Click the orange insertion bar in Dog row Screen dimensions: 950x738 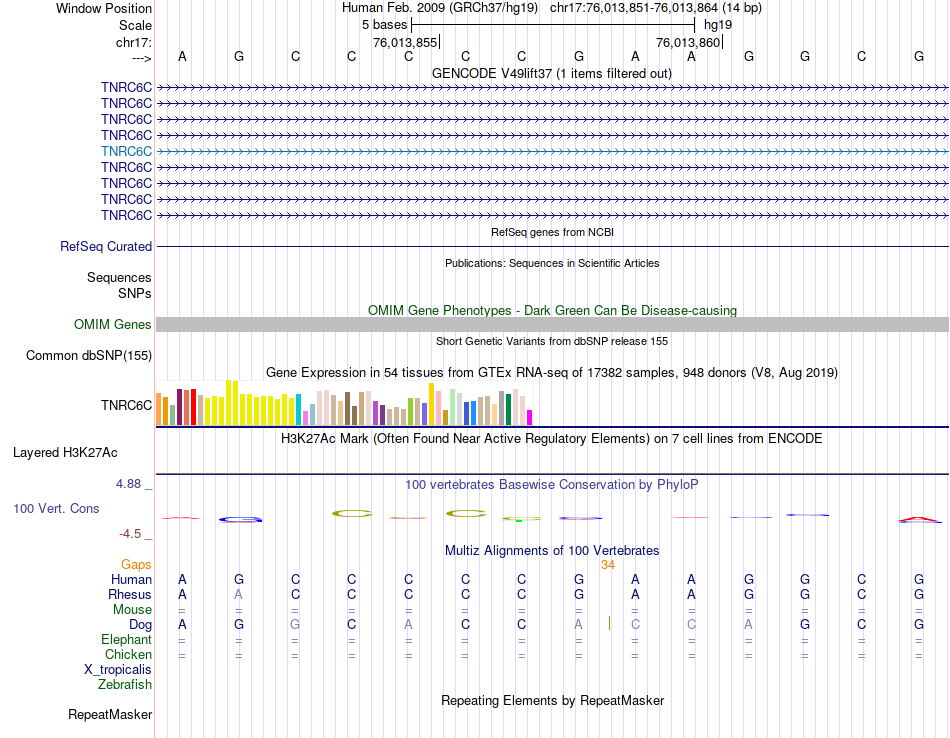(610, 623)
